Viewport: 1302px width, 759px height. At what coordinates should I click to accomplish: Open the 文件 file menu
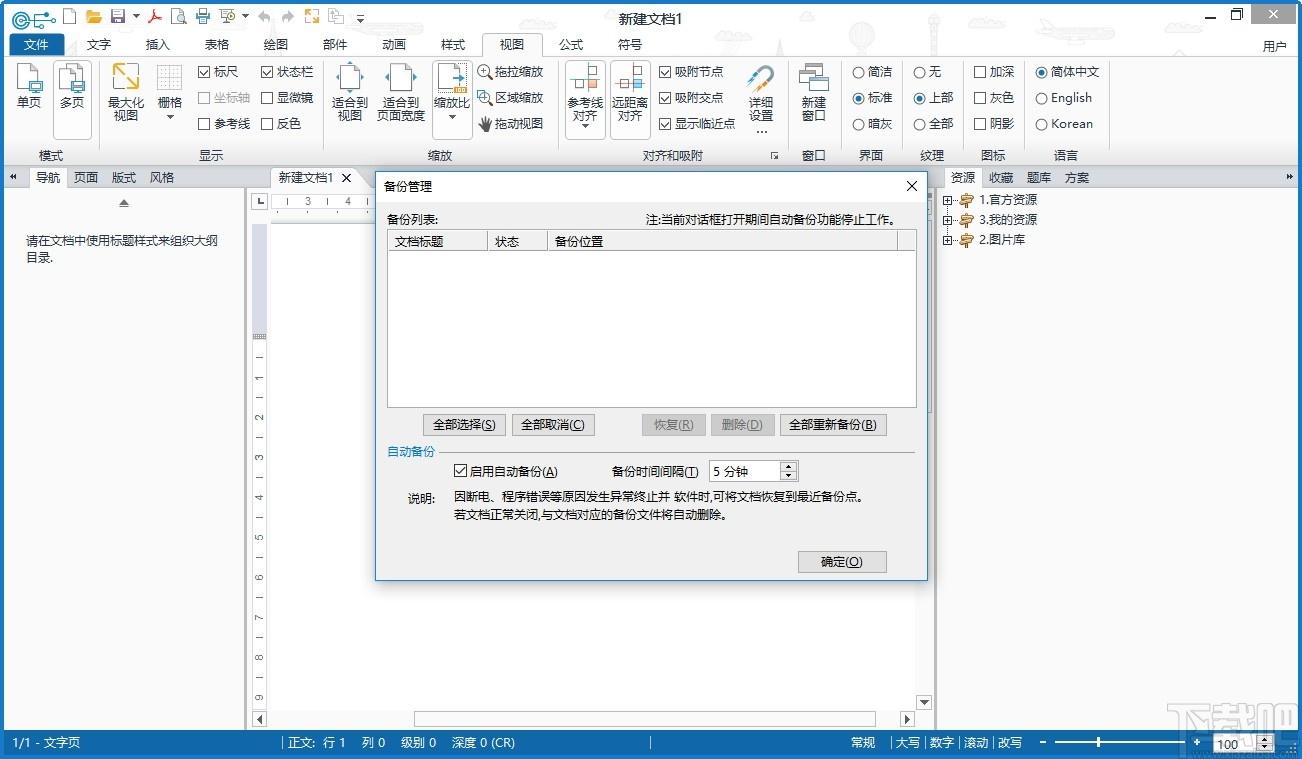point(37,44)
